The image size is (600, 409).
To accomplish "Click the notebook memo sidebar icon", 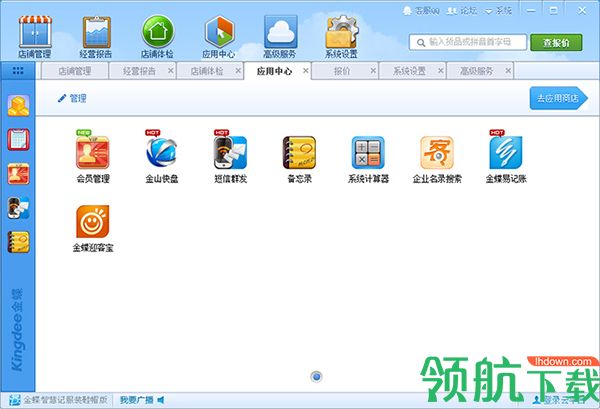I will pos(18,242).
